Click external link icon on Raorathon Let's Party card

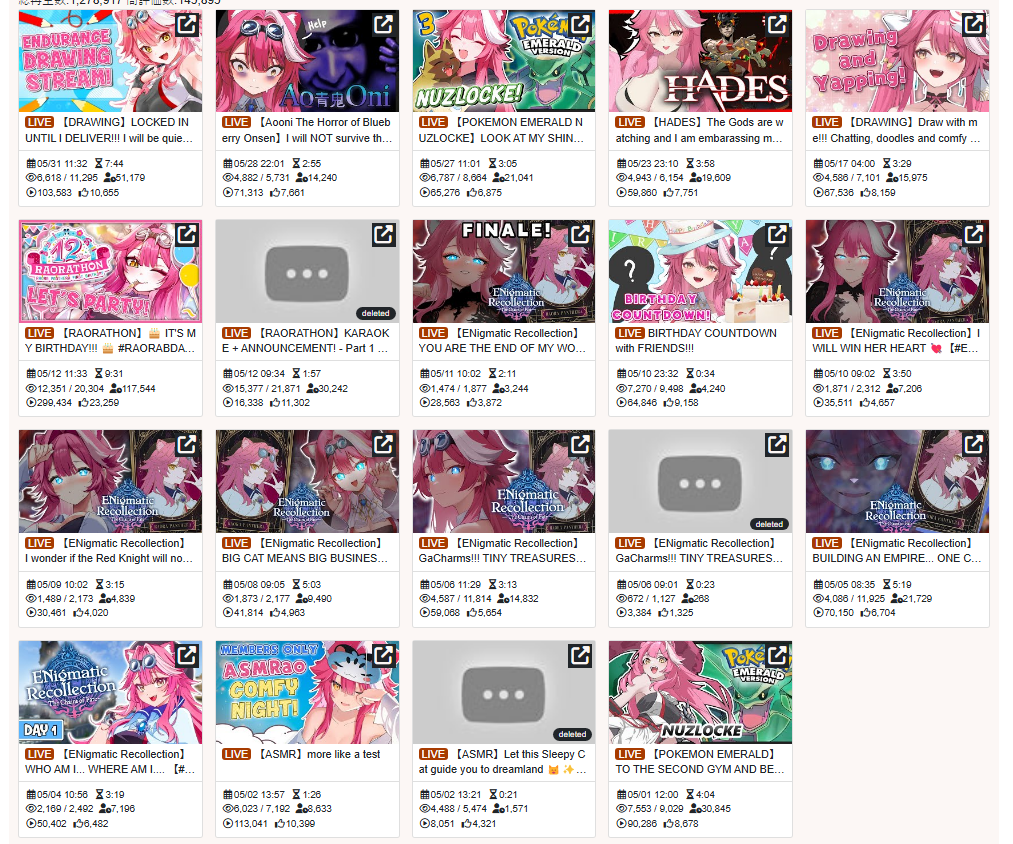point(187,235)
